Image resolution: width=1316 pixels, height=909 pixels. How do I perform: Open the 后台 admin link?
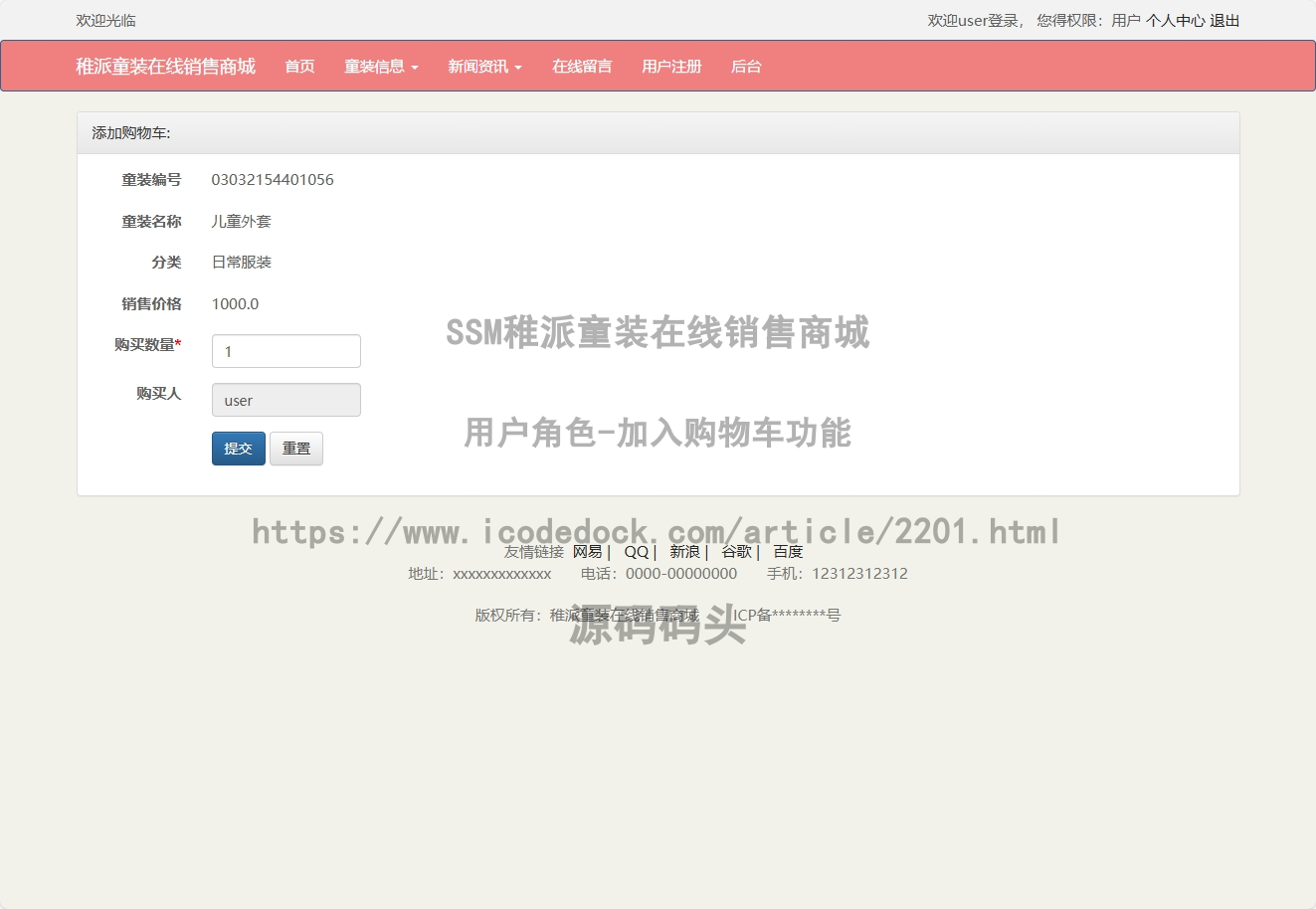(746, 67)
